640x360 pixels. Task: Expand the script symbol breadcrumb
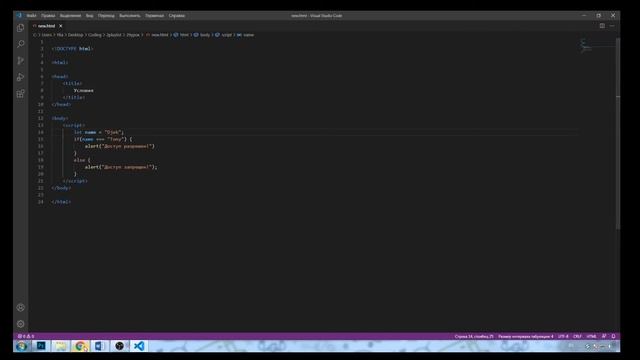point(224,35)
